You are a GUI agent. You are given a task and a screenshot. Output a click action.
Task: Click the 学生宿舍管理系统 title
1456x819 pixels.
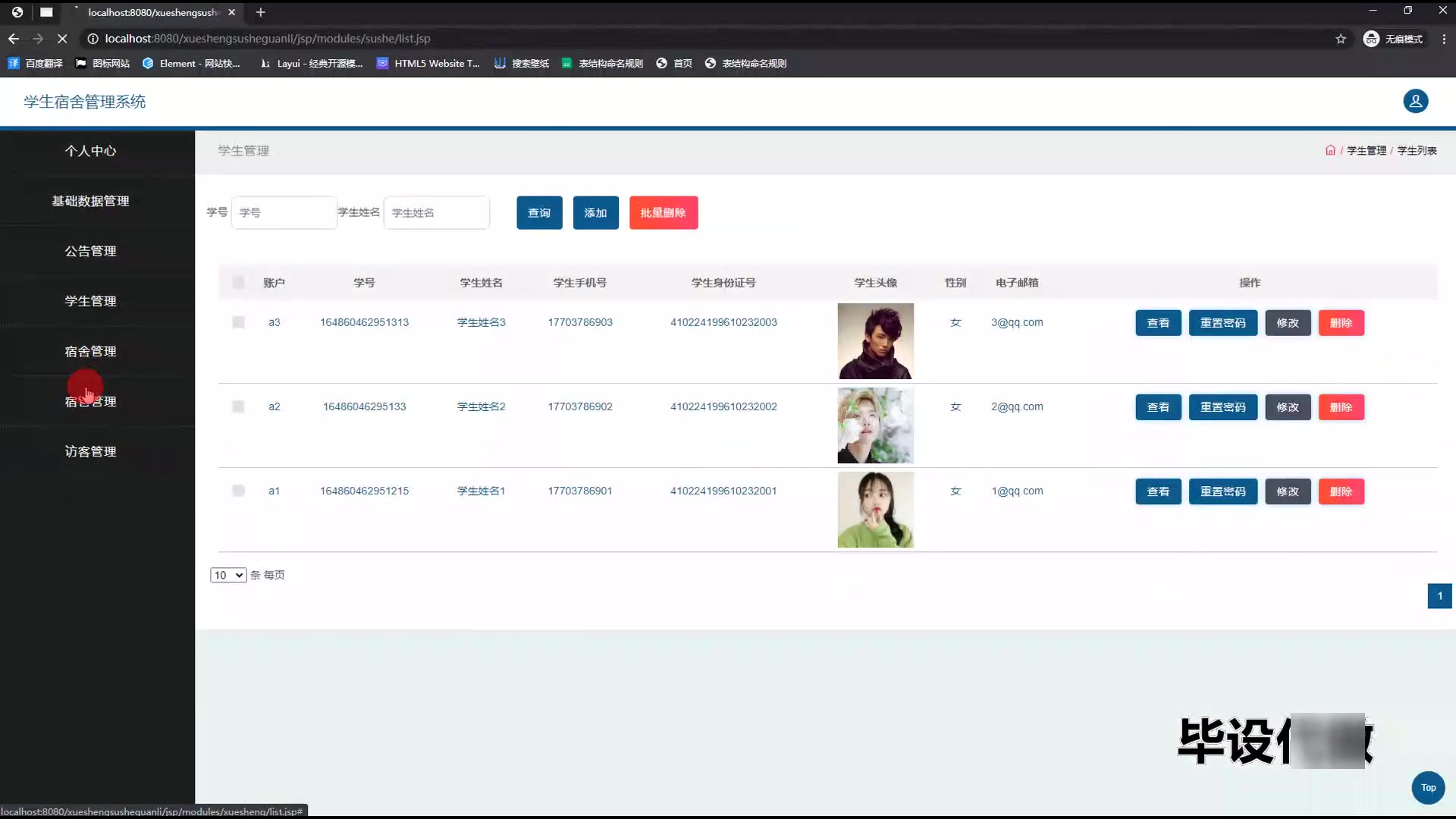click(x=84, y=101)
